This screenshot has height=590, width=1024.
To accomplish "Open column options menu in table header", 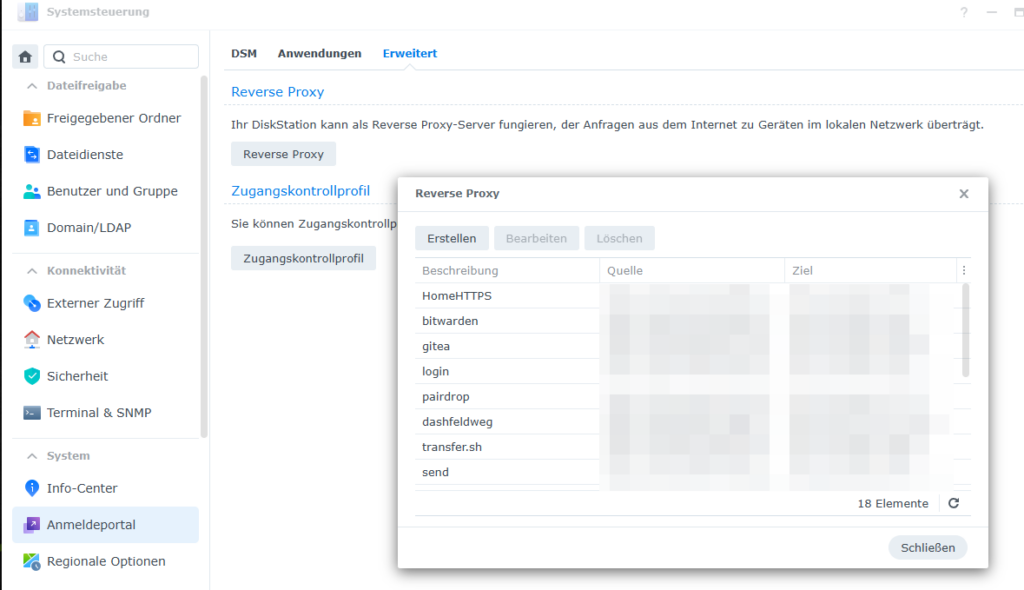I will (963, 271).
